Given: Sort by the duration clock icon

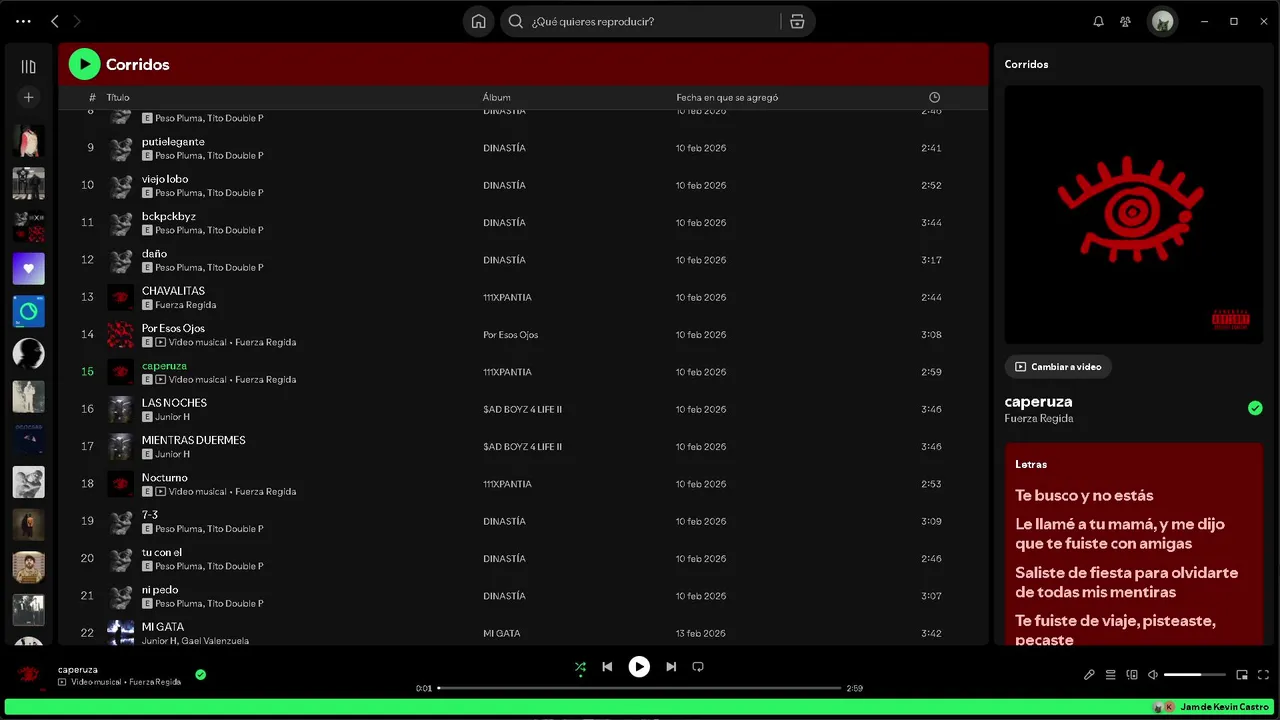Looking at the screenshot, I should point(934,97).
